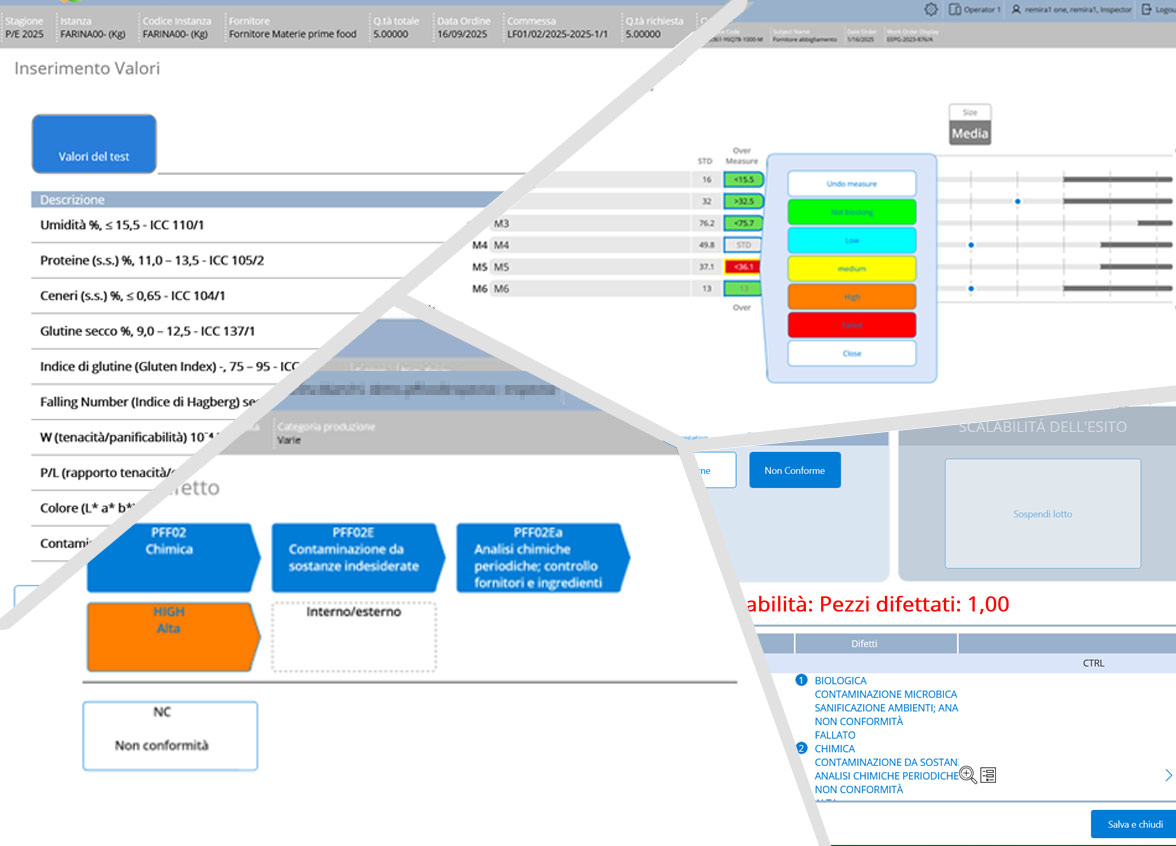Choose the HIGH Alta severity block
Screen dimensions: 1176x846
[172, 636]
